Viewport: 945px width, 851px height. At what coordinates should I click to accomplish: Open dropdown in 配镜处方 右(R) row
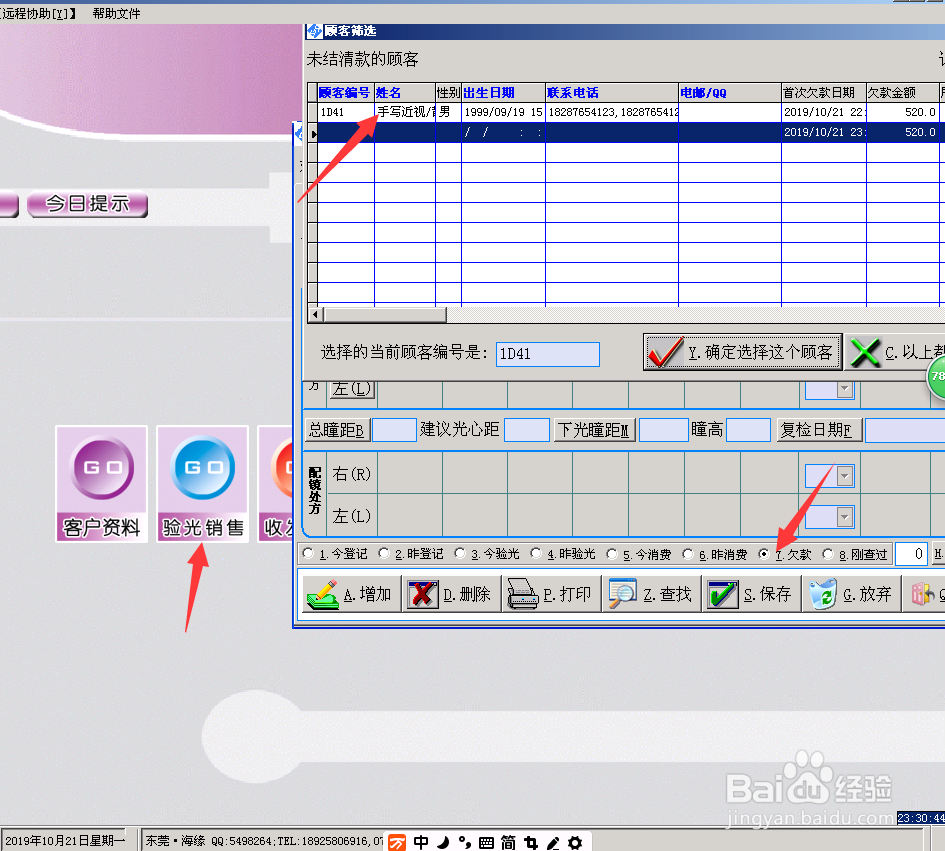pyautogui.click(x=844, y=476)
